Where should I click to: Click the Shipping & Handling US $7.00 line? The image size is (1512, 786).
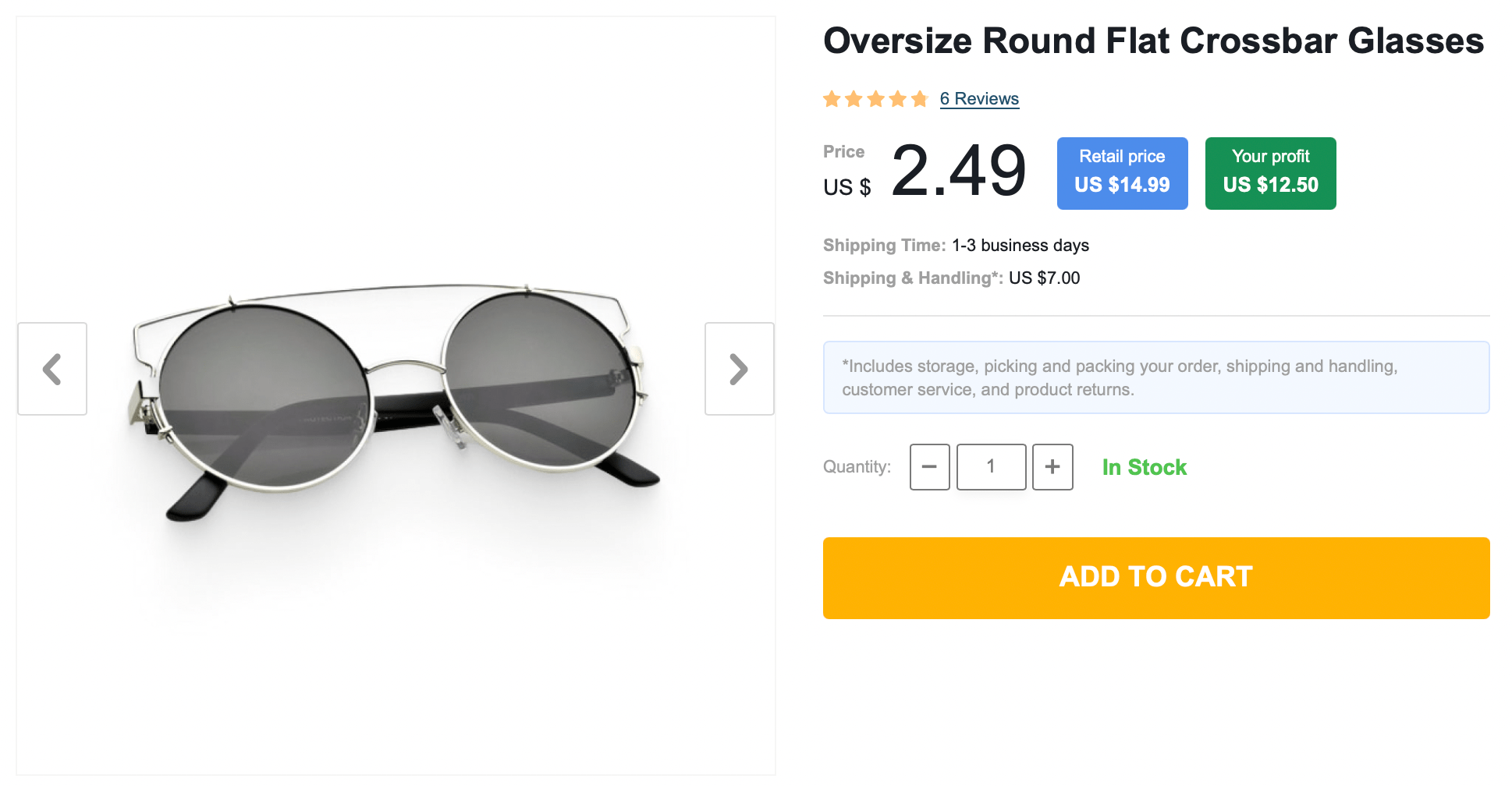click(951, 278)
